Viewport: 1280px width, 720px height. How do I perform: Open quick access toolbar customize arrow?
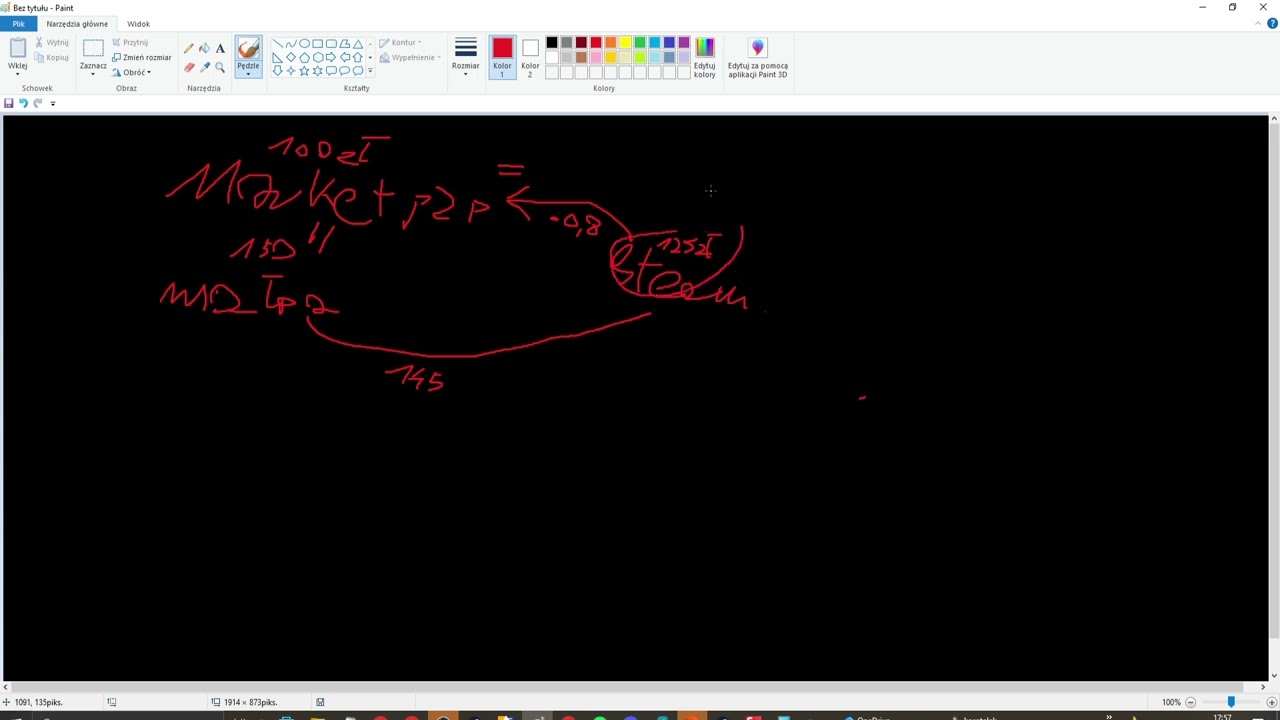pos(53,103)
